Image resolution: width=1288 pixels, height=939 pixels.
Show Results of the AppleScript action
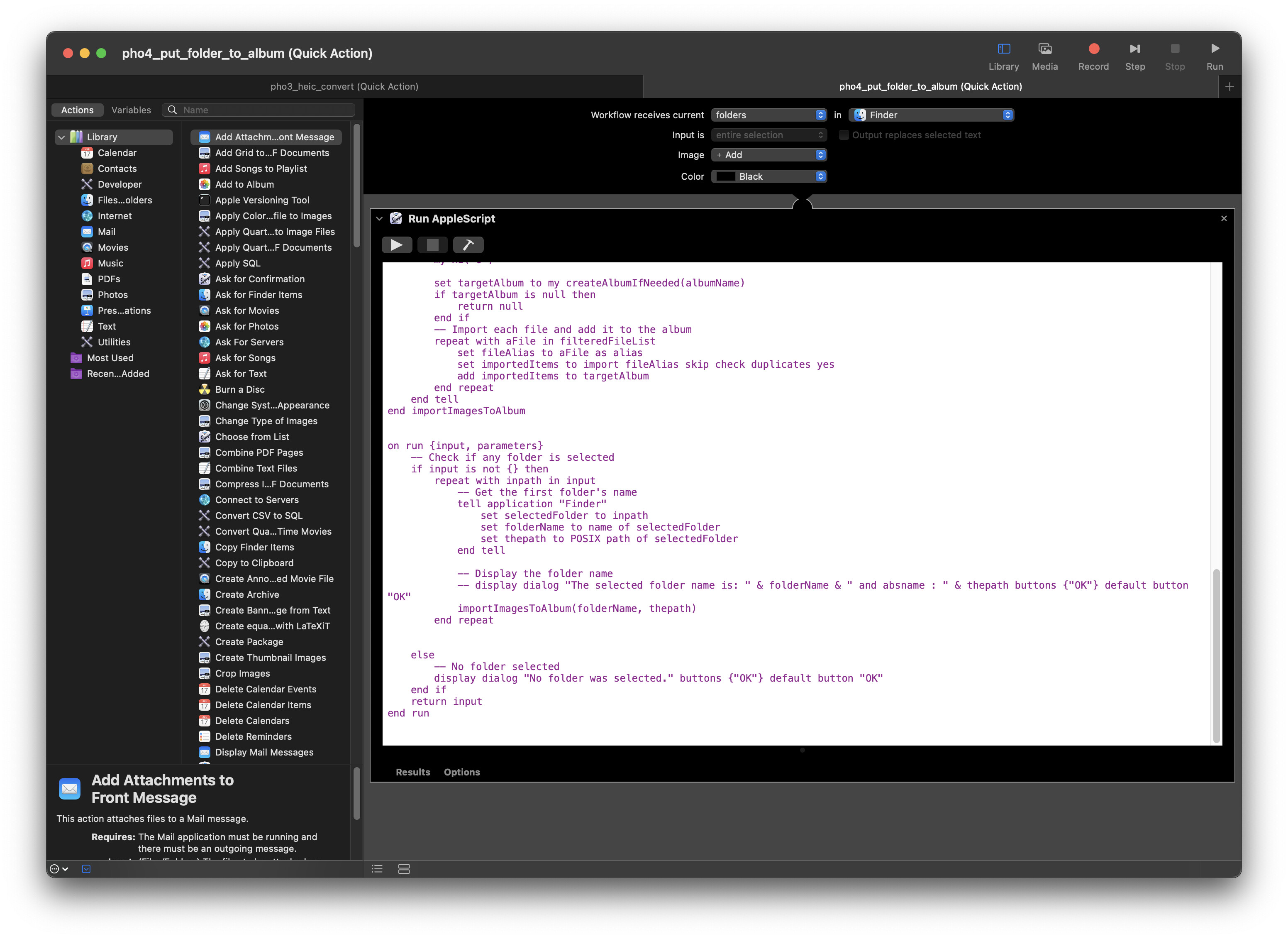point(412,772)
